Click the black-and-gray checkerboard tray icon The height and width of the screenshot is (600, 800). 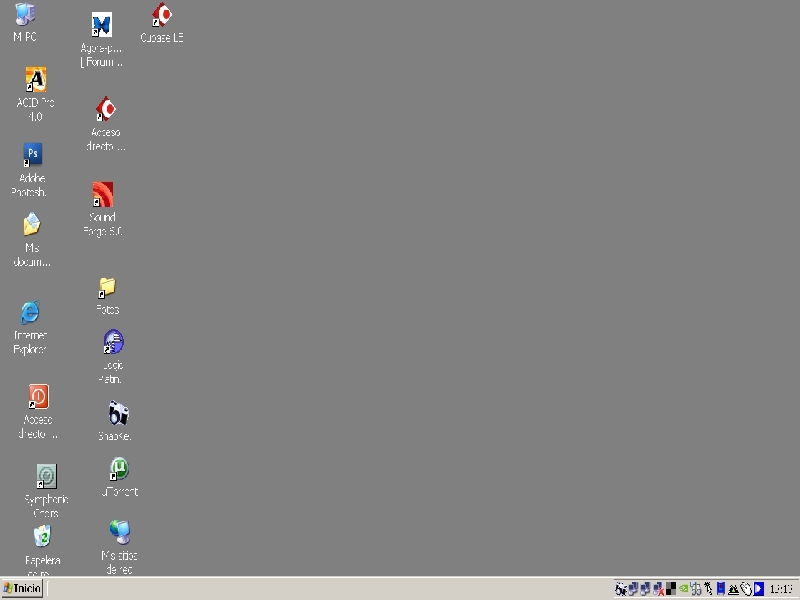point(671,589)
